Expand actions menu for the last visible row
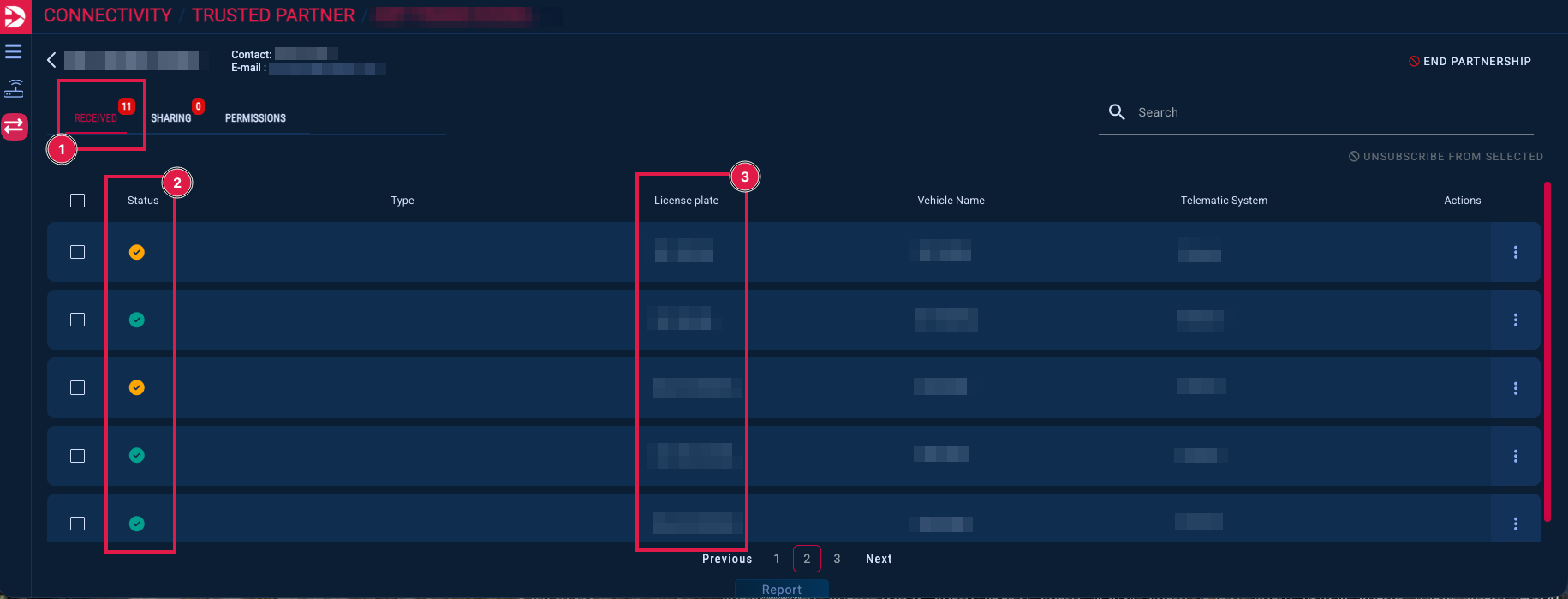The height and width of the screenshot is (599, 1568). (x=1515, y=524)
